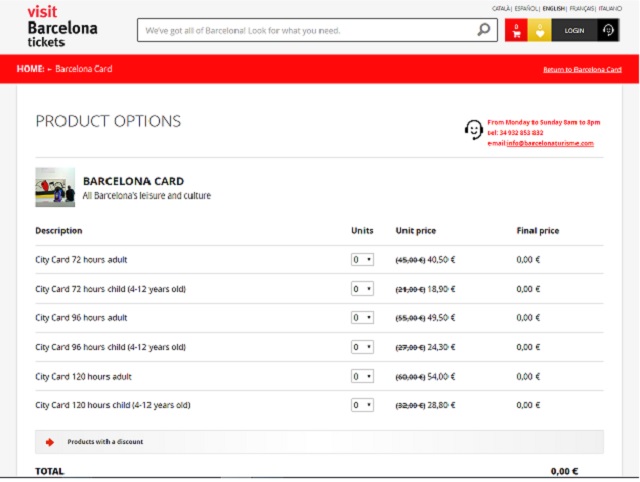Click City Card 72 hours child description
Screen dimensions: 640x482
point(111,289)
